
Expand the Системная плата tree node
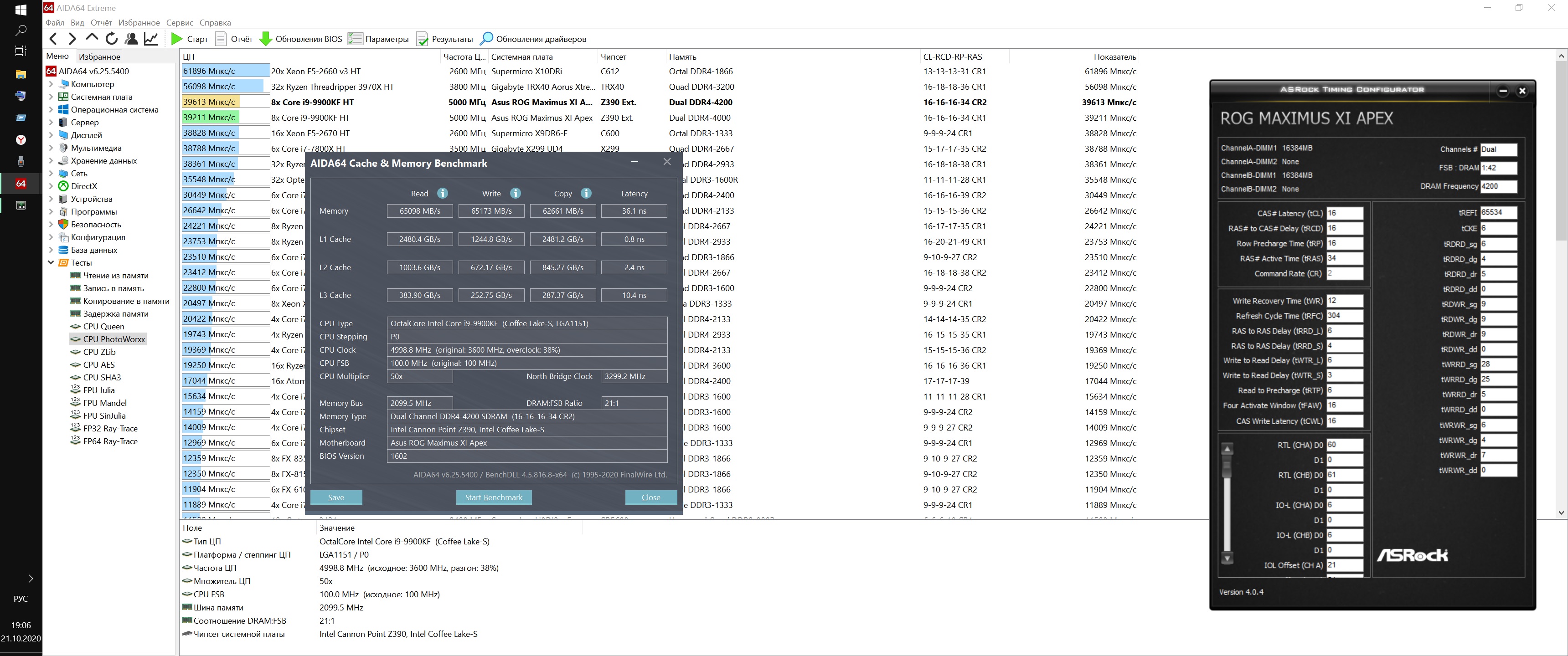coord(51,97)
